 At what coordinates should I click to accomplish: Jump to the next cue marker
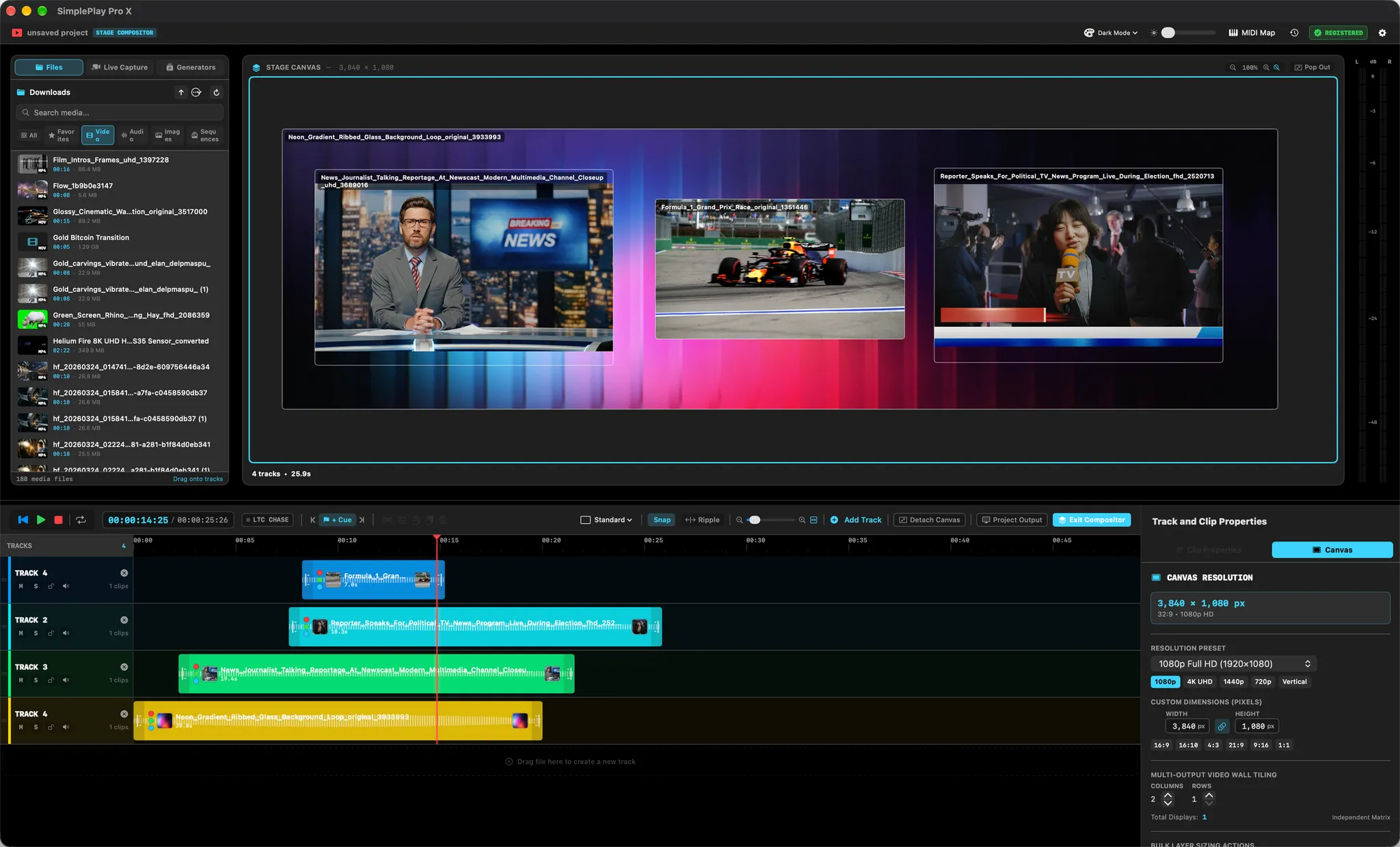362,520
